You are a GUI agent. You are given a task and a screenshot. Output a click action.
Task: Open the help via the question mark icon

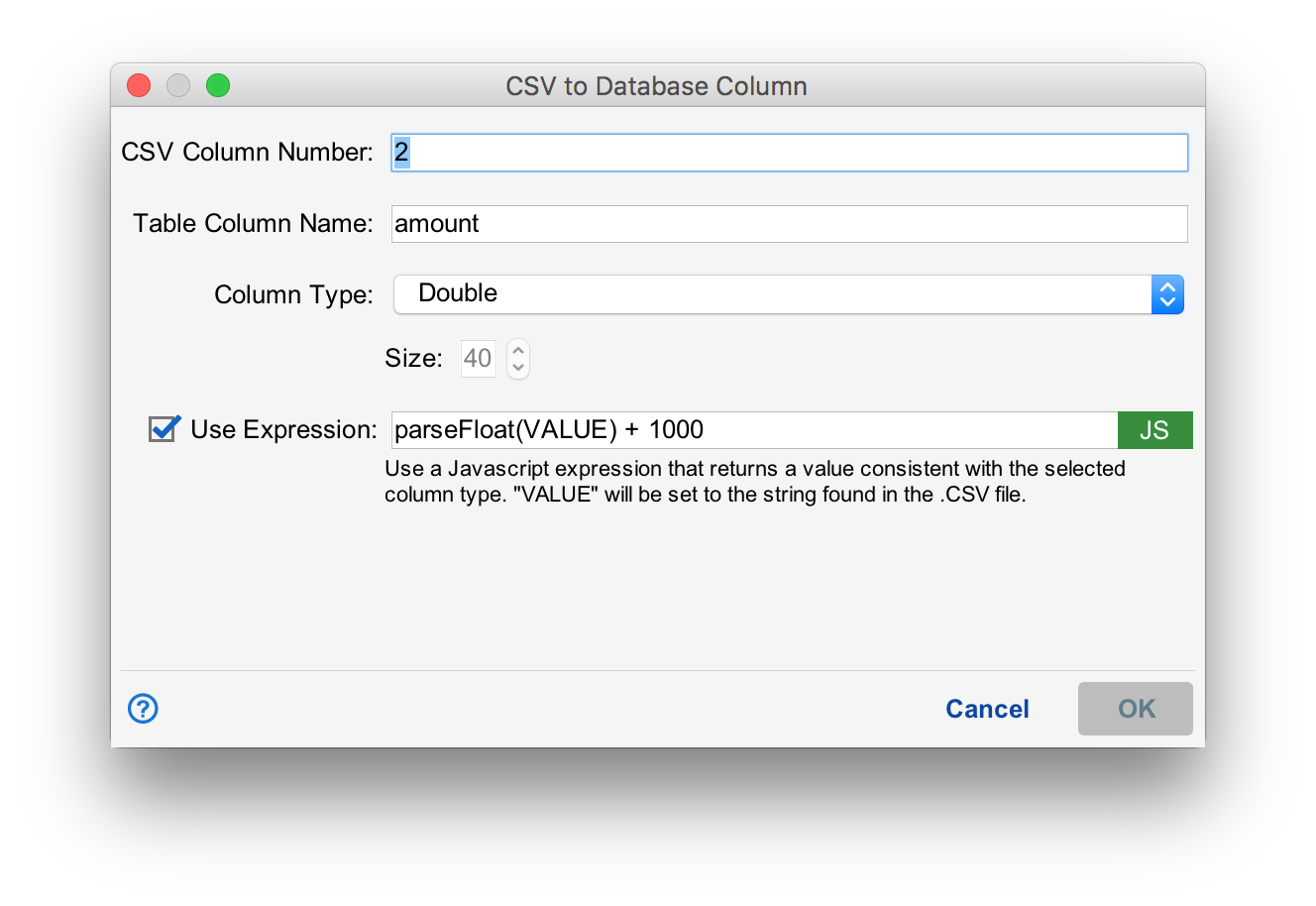142,708
